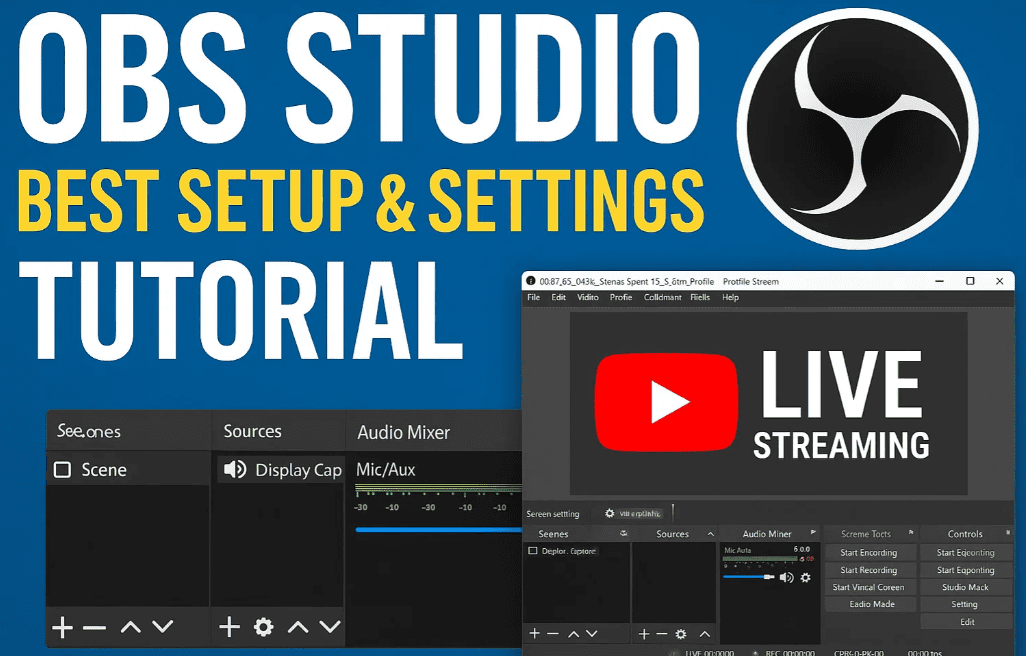The image size is (1026, 656).
Task: Add a new scene with the plus icon
Action: (60, 627)
